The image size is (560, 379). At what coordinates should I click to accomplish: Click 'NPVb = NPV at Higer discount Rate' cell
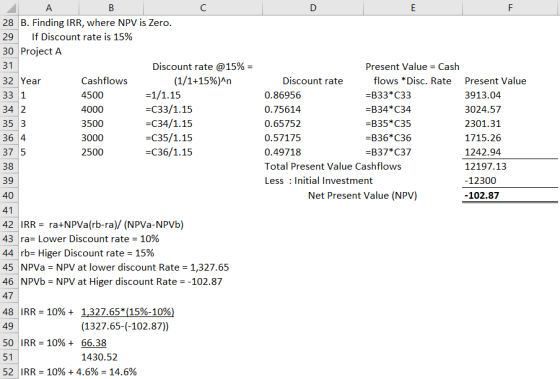point(121,282)
